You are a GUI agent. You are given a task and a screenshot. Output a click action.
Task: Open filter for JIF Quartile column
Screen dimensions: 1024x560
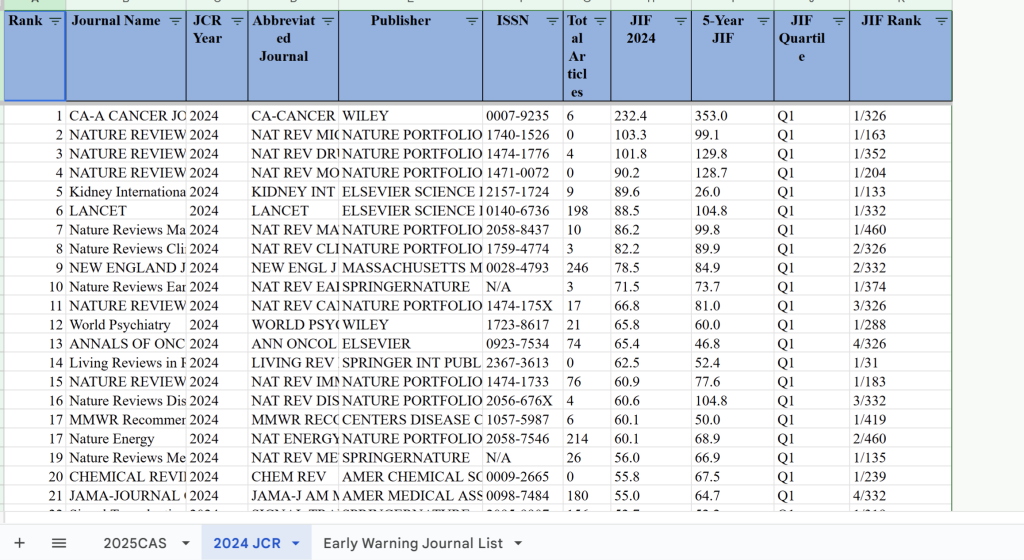click(839, 22)
